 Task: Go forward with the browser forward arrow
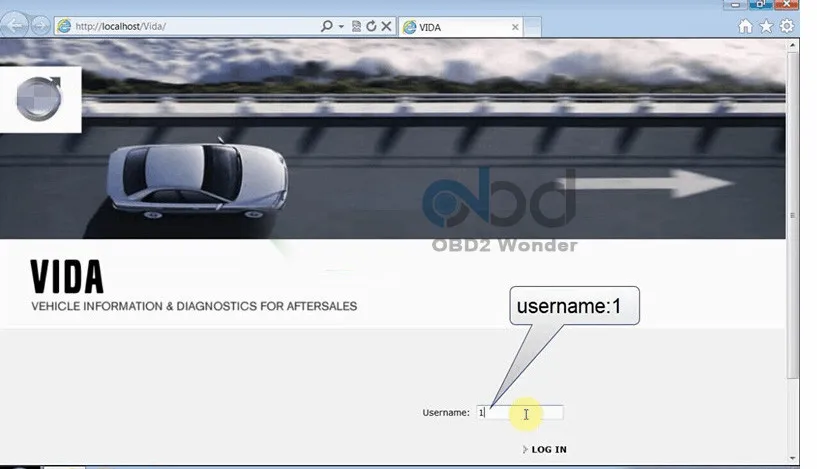(41, 26)
